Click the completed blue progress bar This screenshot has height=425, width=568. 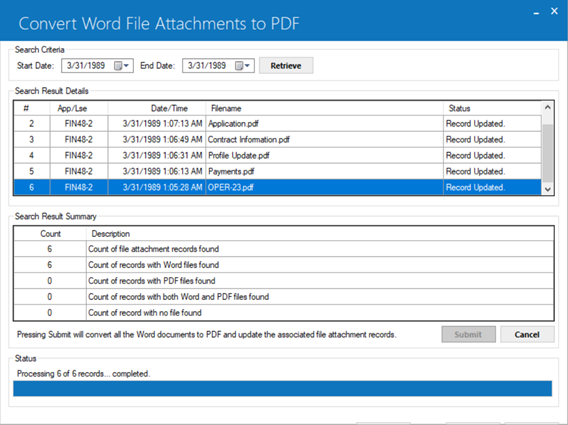(283, 388)
